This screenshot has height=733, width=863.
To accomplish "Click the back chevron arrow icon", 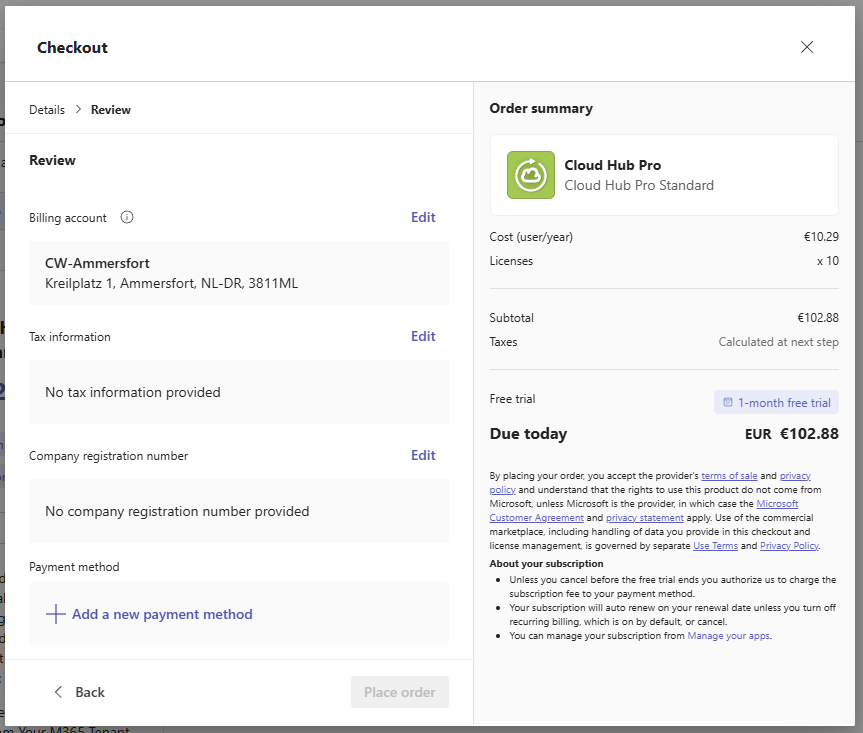I will (58, 692).
